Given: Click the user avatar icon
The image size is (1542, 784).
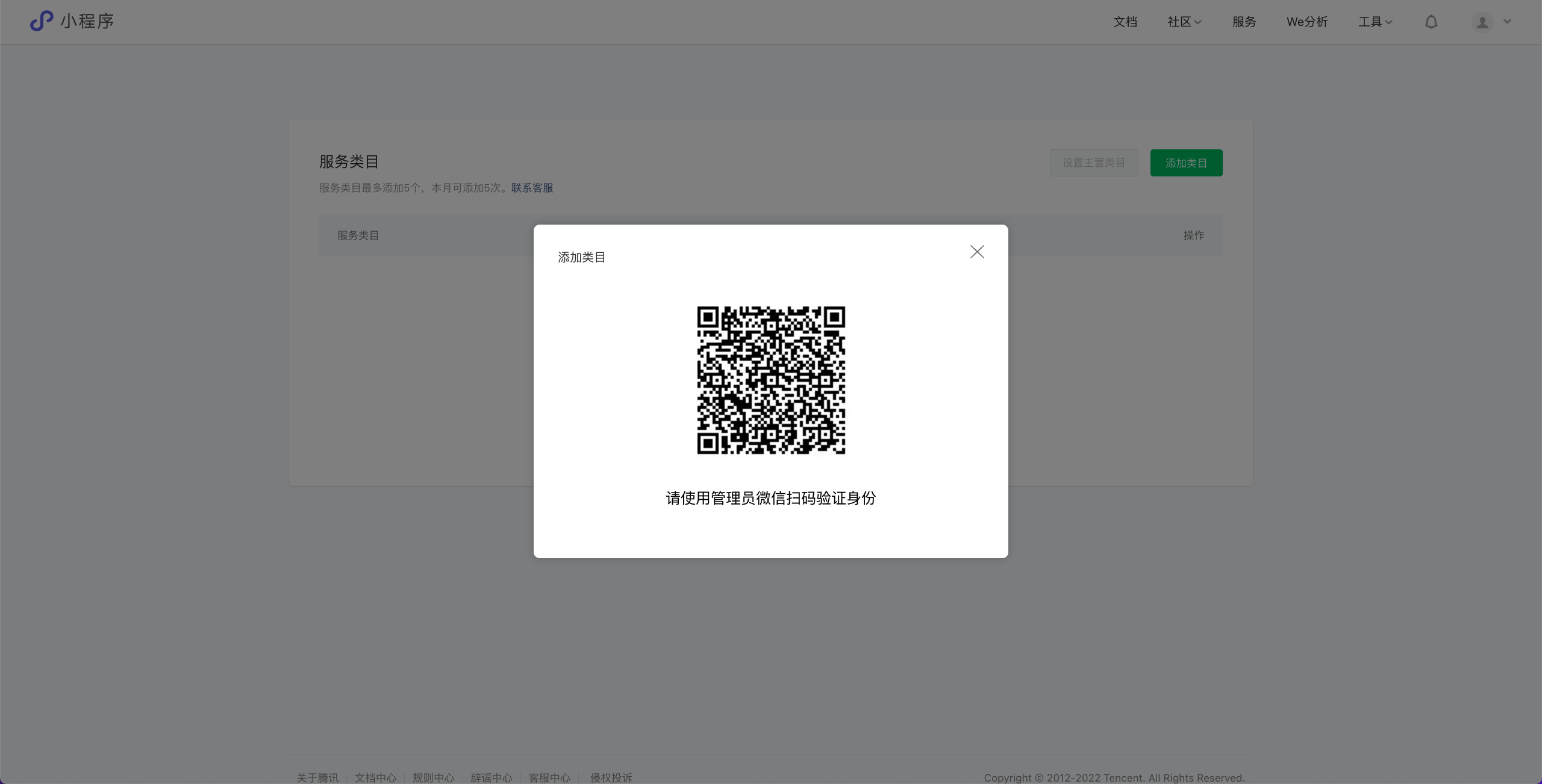Looking at the screenshot, I should [x=1482, y=22].
